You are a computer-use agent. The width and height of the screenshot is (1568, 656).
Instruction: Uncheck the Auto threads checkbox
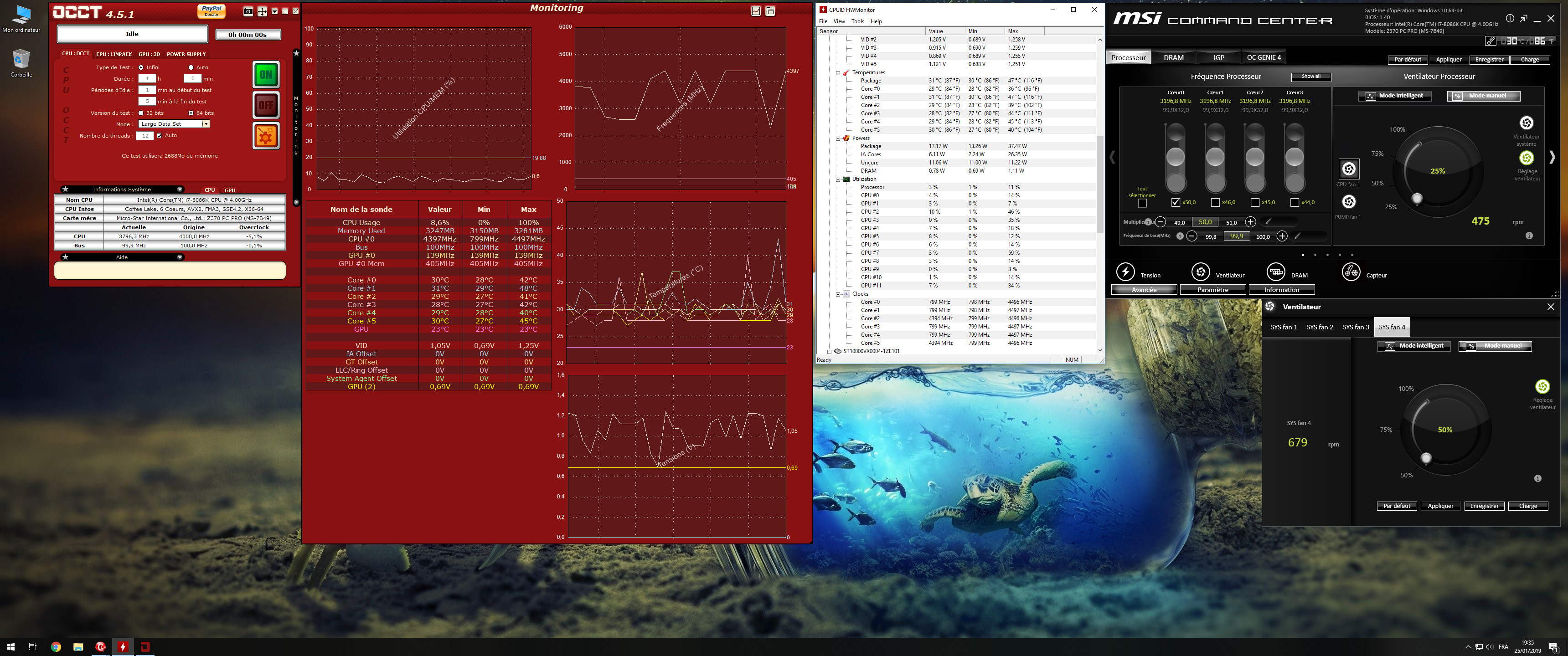pyautogui.click(x=160, y=136)
